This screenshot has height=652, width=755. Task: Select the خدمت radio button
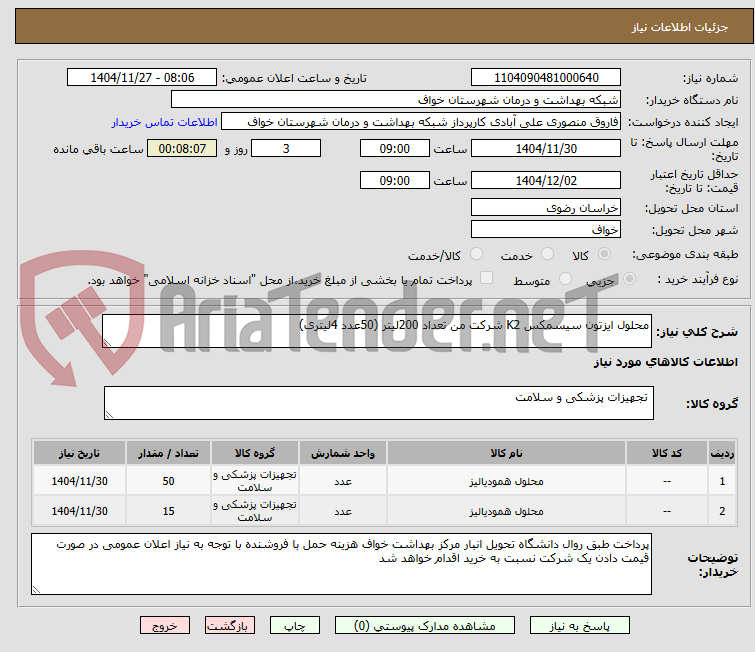[547, 254]
